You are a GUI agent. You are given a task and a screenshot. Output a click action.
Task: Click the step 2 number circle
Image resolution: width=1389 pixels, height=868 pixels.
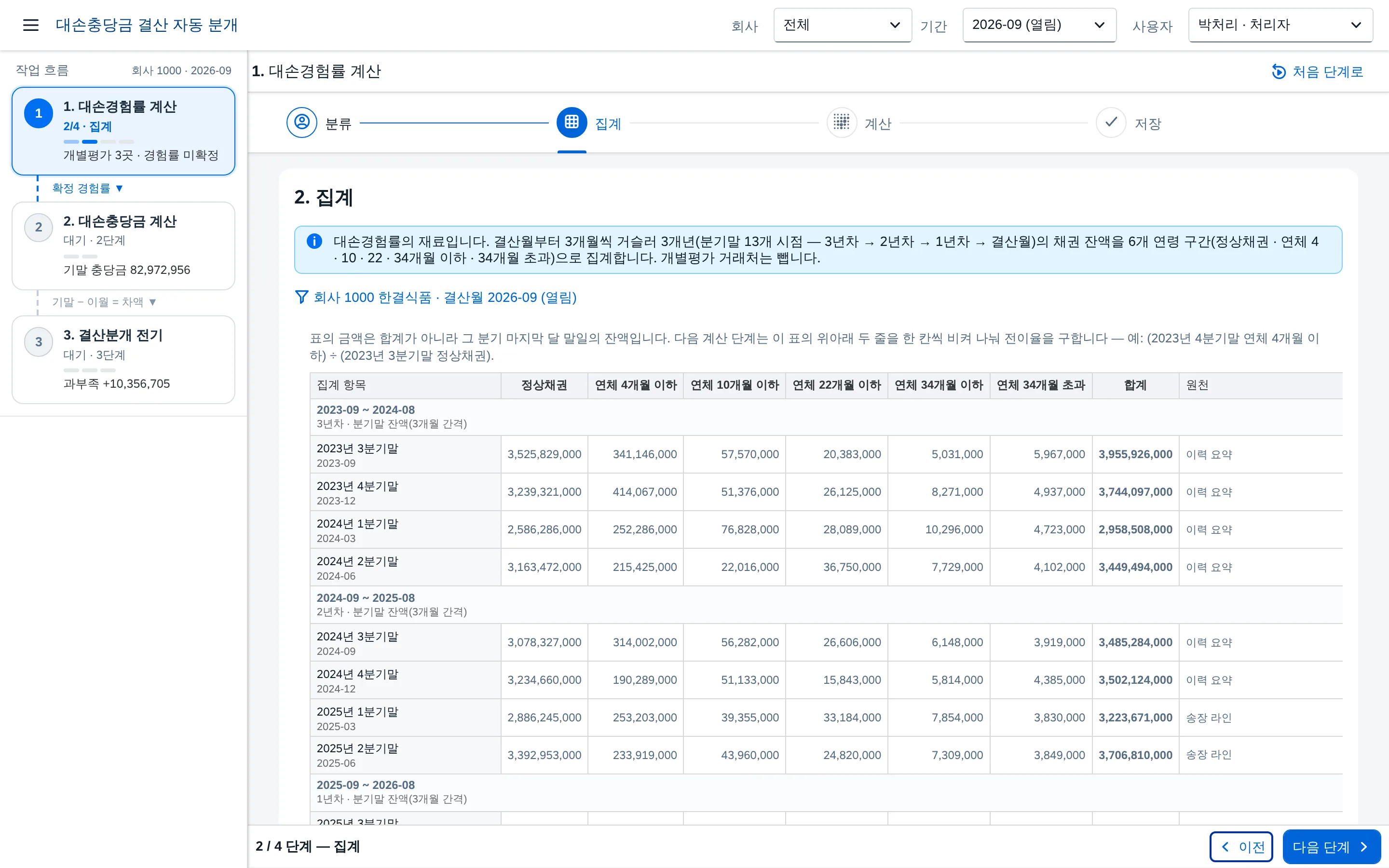click(39, 227)
